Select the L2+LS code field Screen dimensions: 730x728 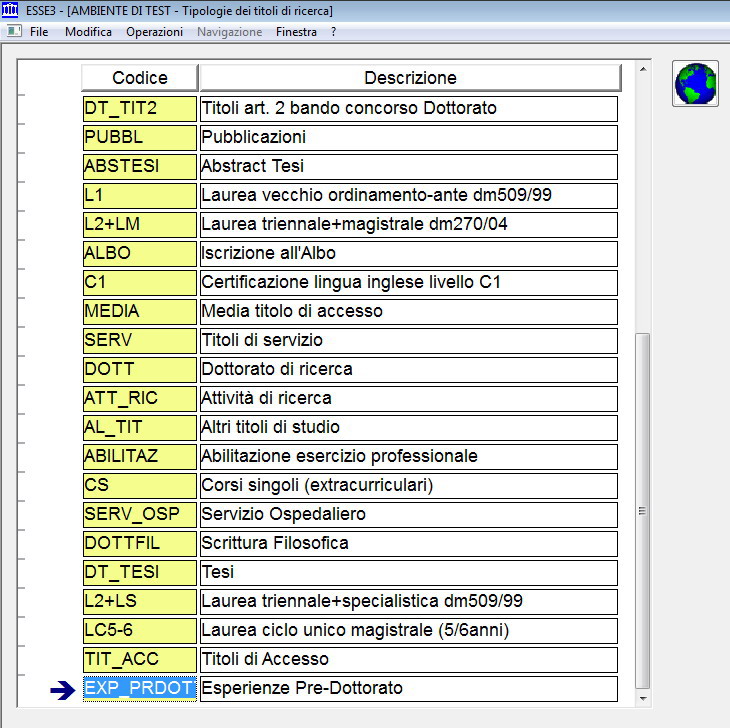[x=140, y=601]
